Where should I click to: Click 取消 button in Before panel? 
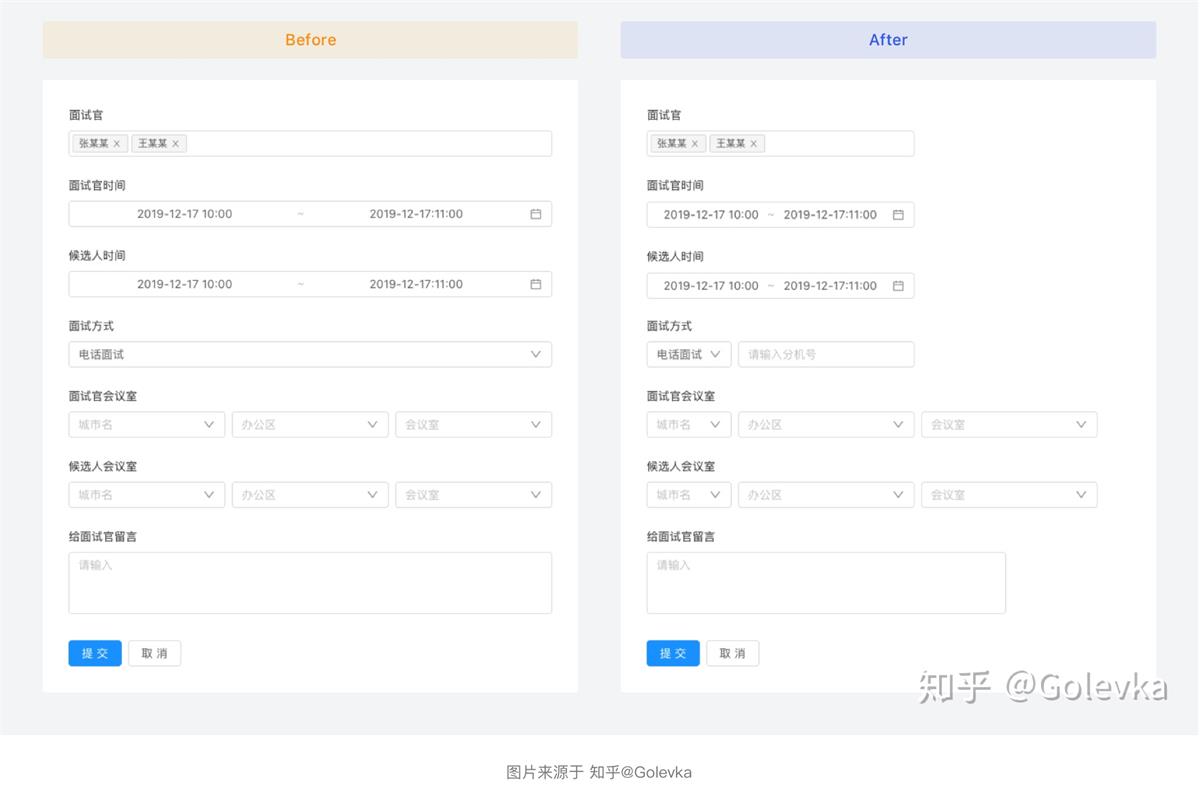[x=154, y=653]
